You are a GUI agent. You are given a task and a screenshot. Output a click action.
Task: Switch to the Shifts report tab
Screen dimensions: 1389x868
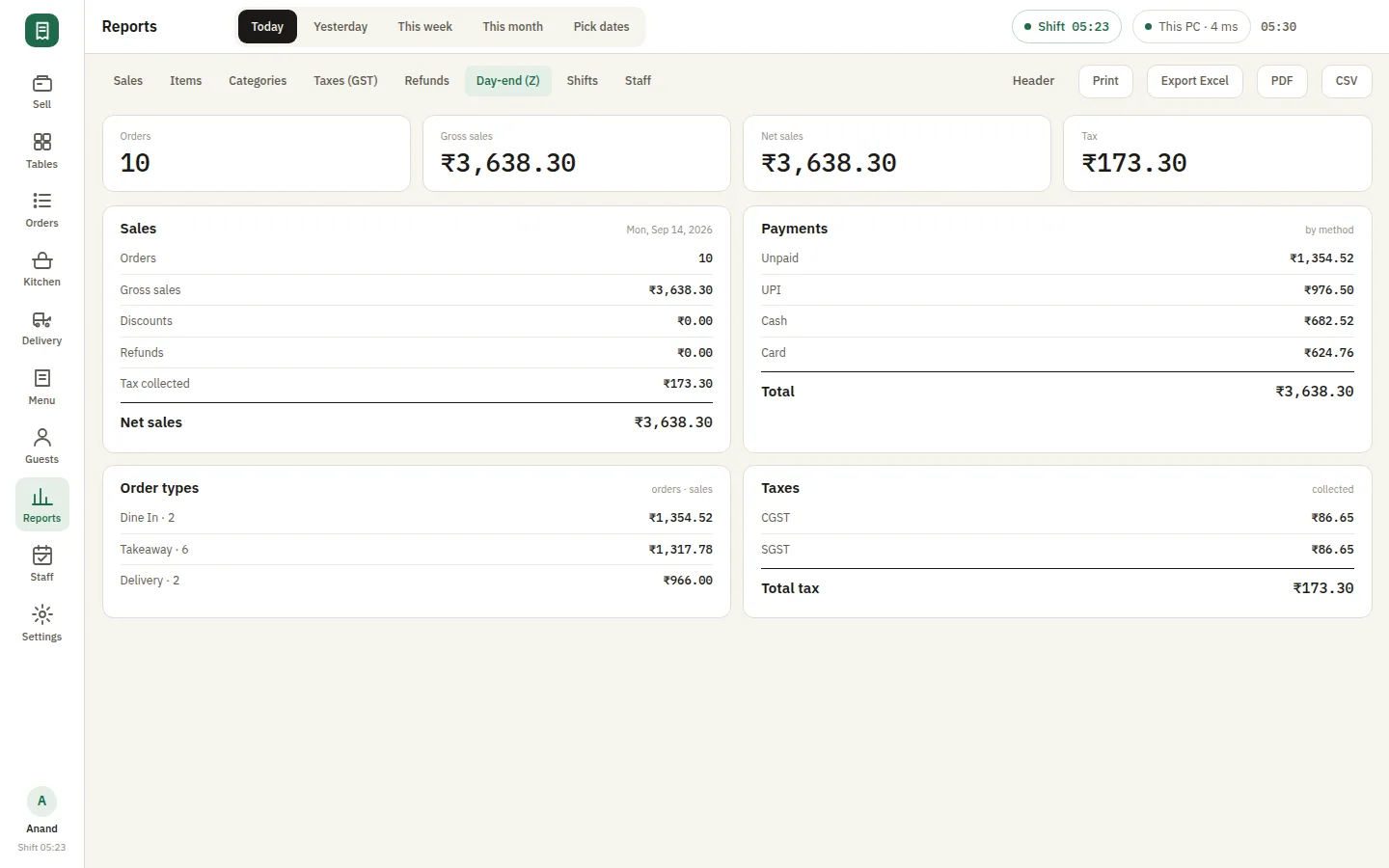click(583, 81)
